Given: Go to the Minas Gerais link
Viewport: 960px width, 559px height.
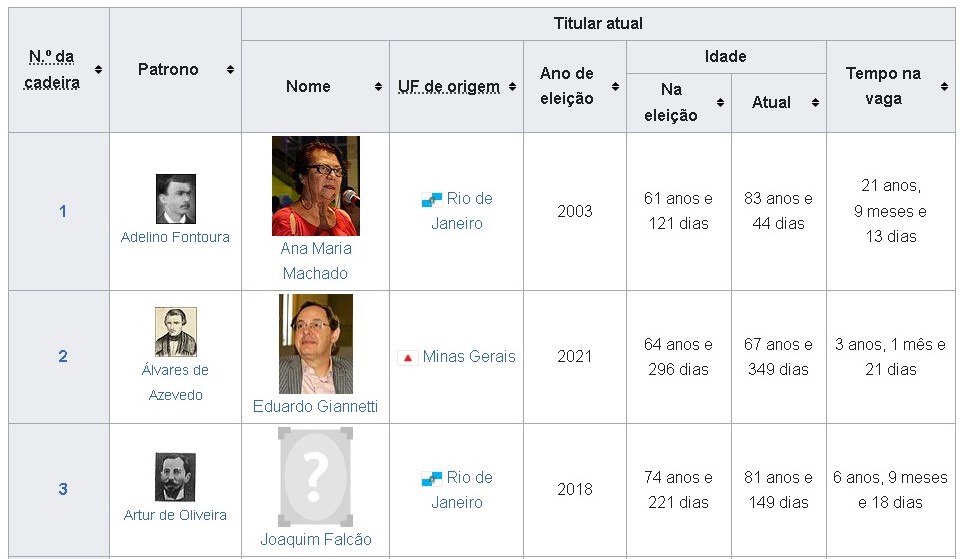Looking at the screenshot, I should point(469,356).
